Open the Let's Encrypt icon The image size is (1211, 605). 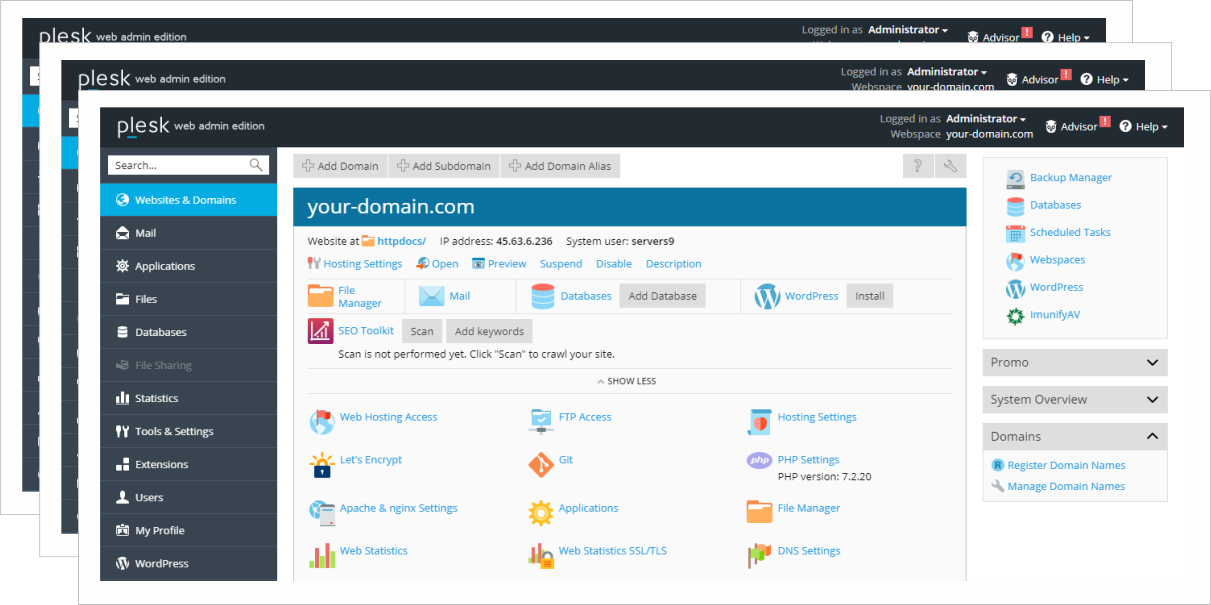click(321, 465)
